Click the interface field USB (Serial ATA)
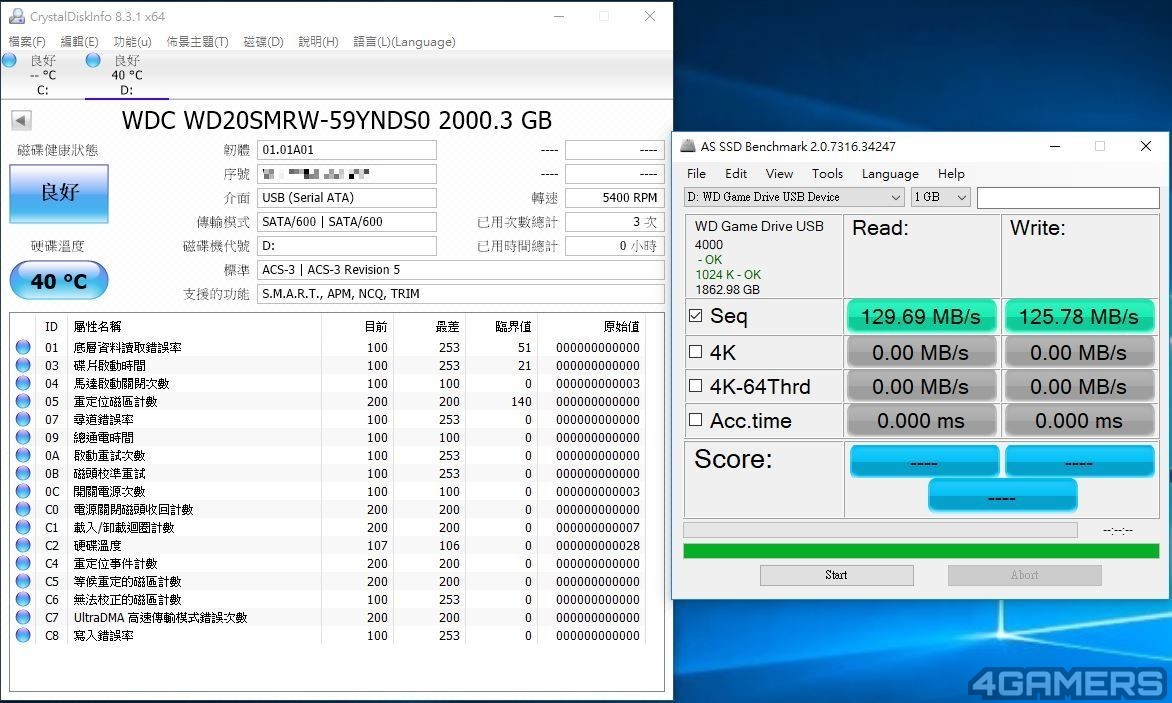 347,197
